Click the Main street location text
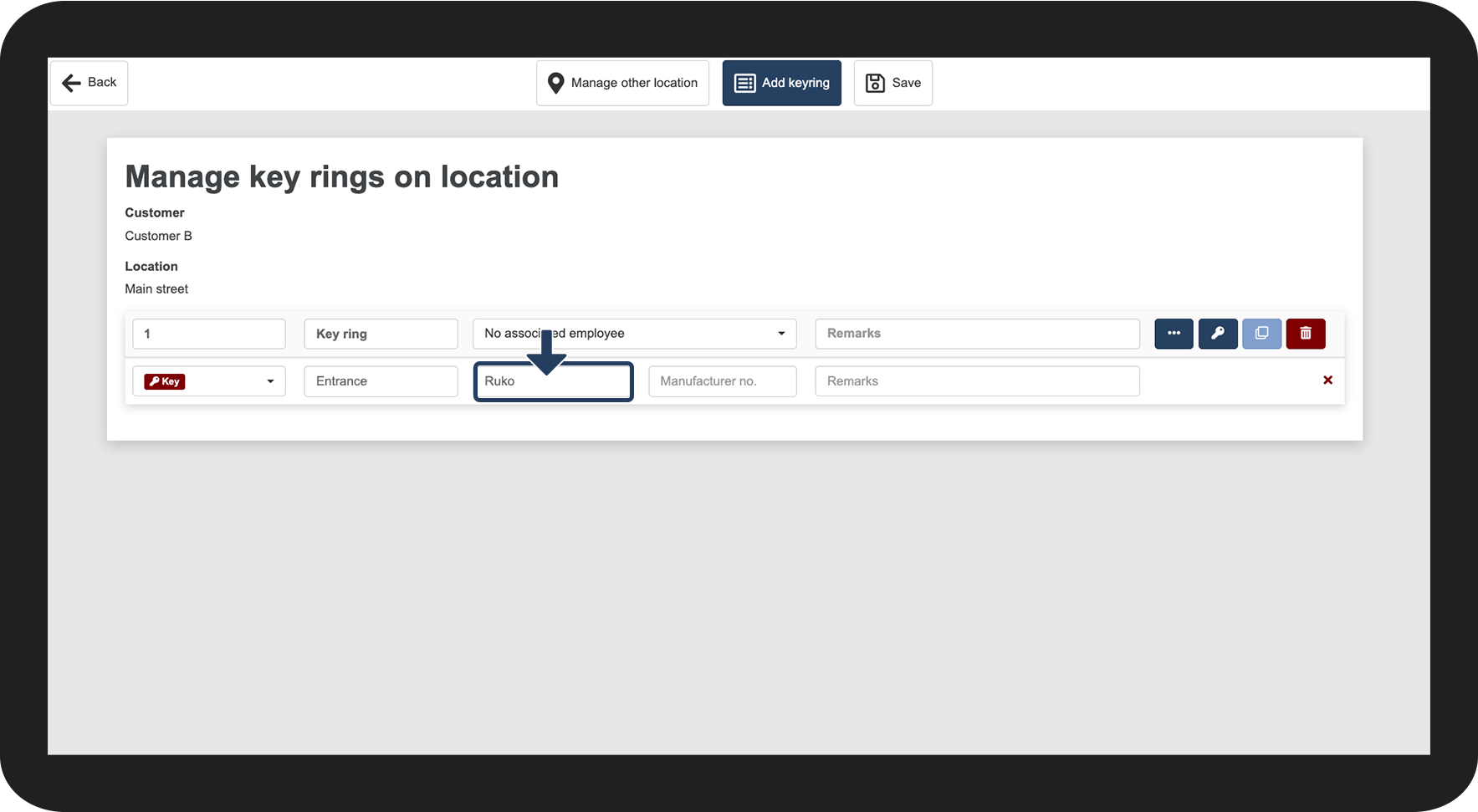The width and height of the screenshot is (1478, 812). point(156,289)
